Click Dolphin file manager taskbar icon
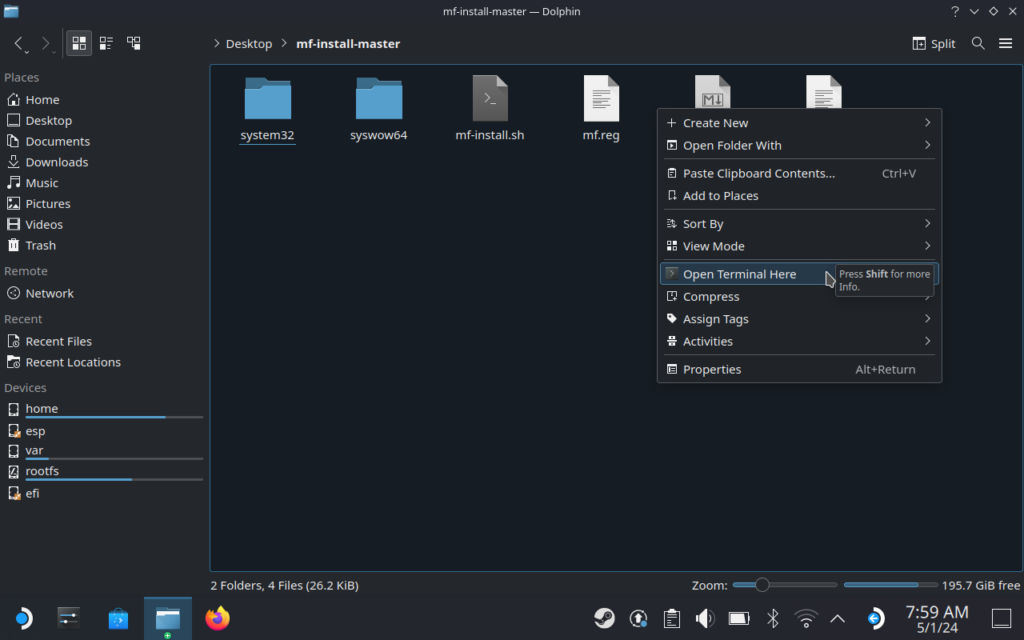 (x=168, y=618)
